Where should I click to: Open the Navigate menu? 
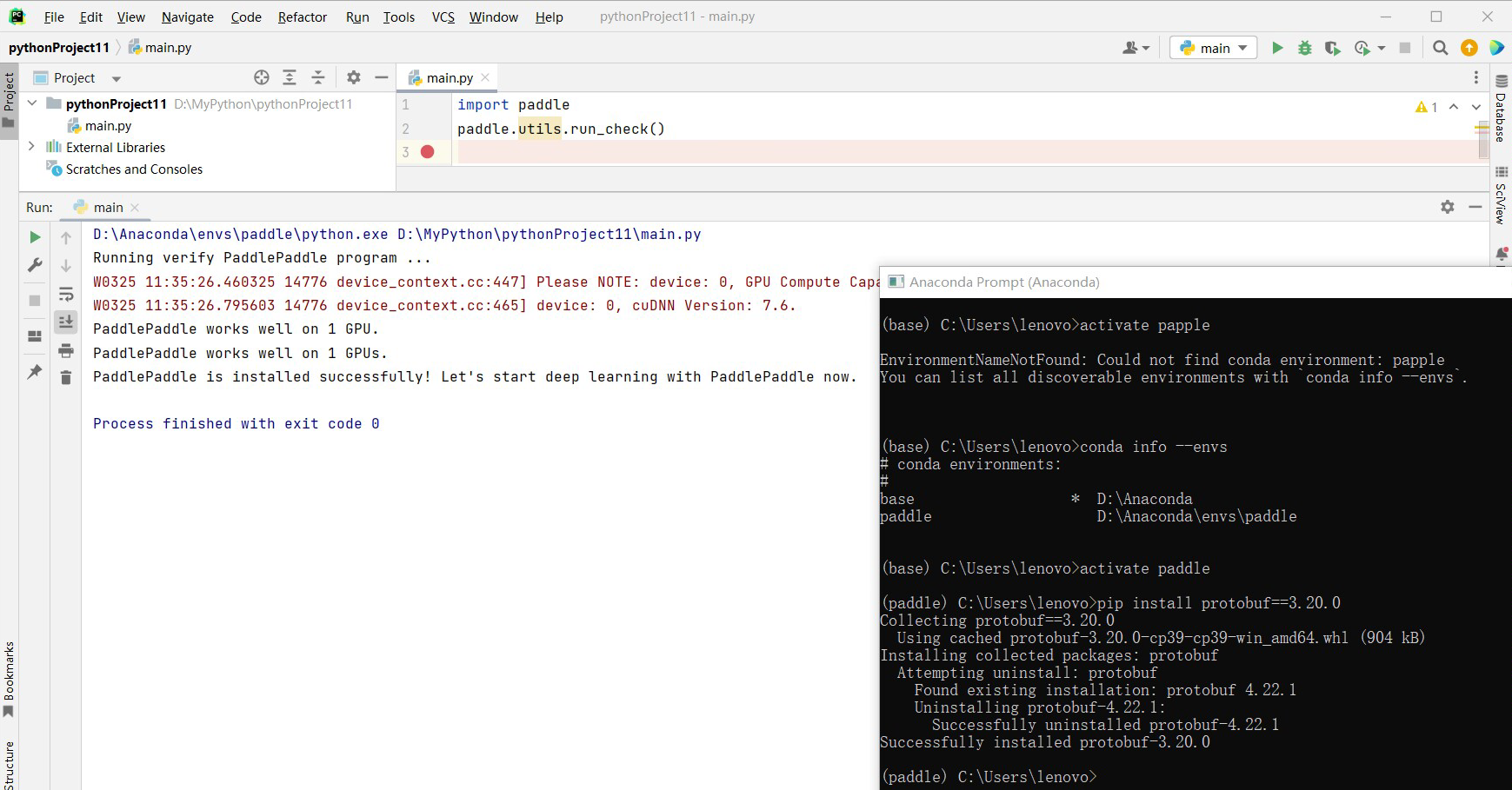188,17
